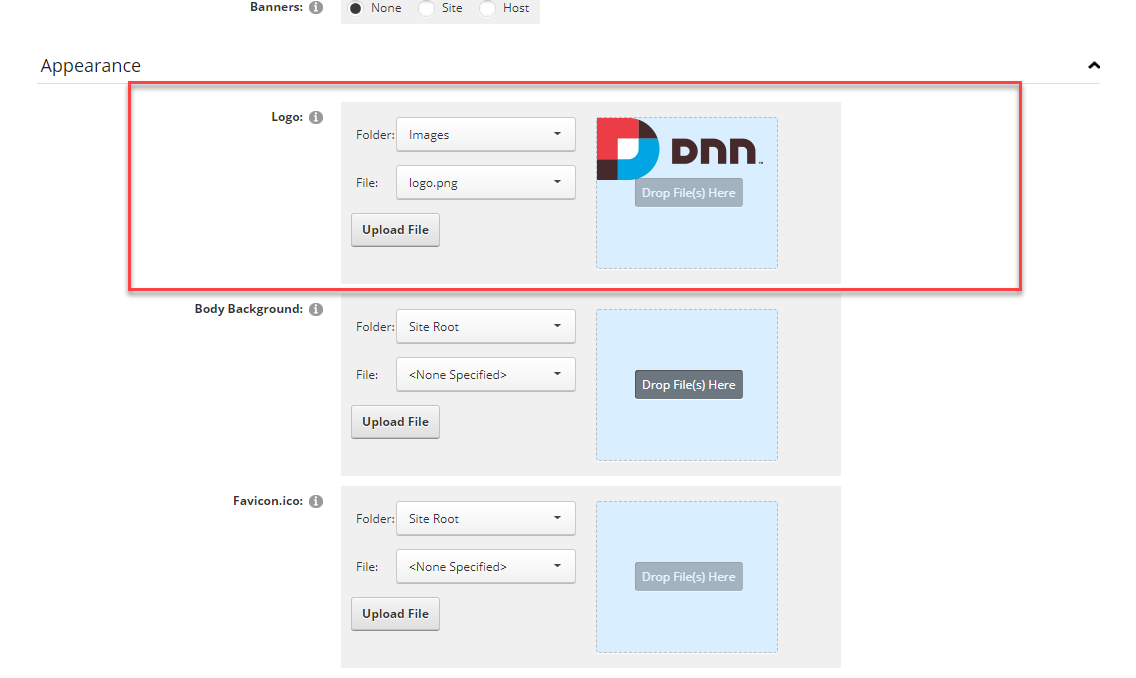Show help for the Logo setting
Image resolution: width=1136 pixels, height=678 pixels.
[x=316, y=117]
